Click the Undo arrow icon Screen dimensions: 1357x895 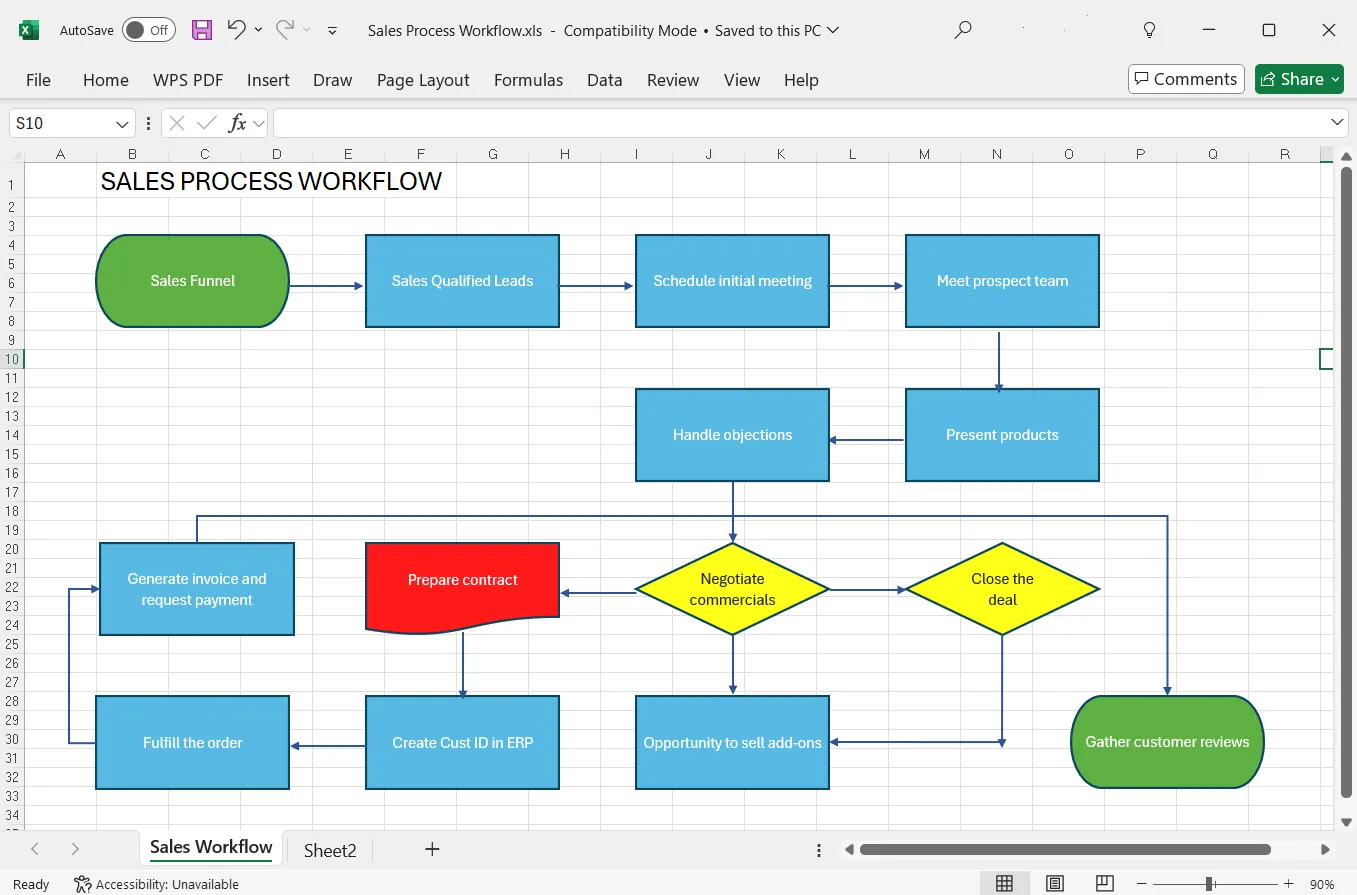tap(236, 30)
